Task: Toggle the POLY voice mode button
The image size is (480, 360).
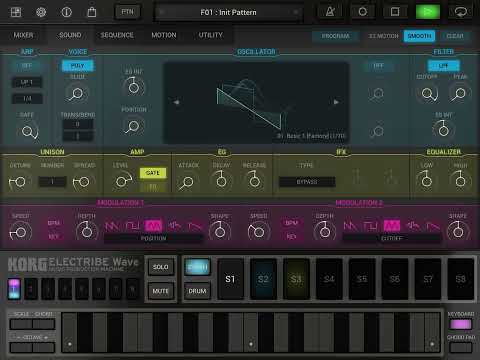Action: point(77,66)
